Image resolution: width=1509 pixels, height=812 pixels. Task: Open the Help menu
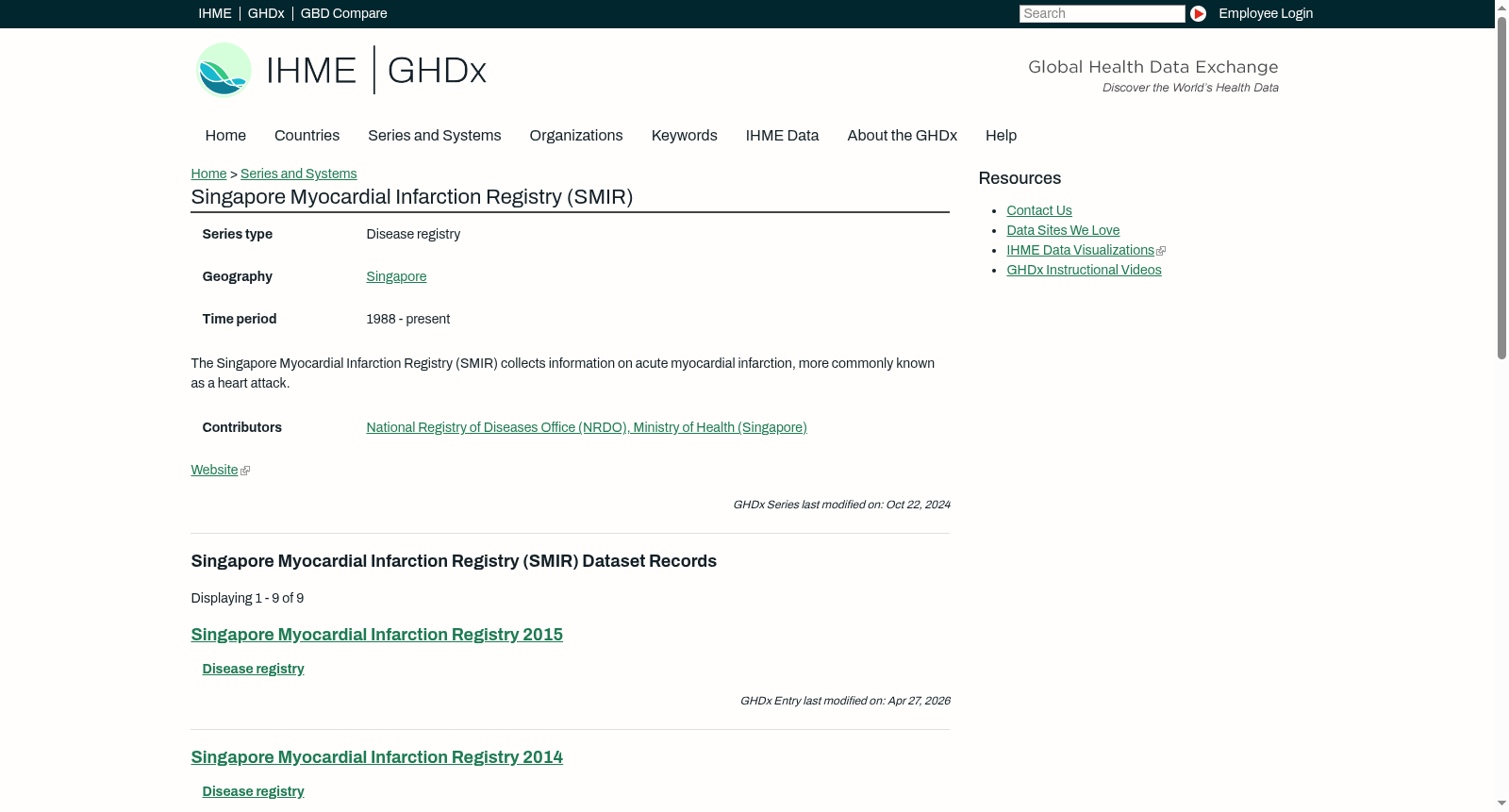click(1001, 136)
